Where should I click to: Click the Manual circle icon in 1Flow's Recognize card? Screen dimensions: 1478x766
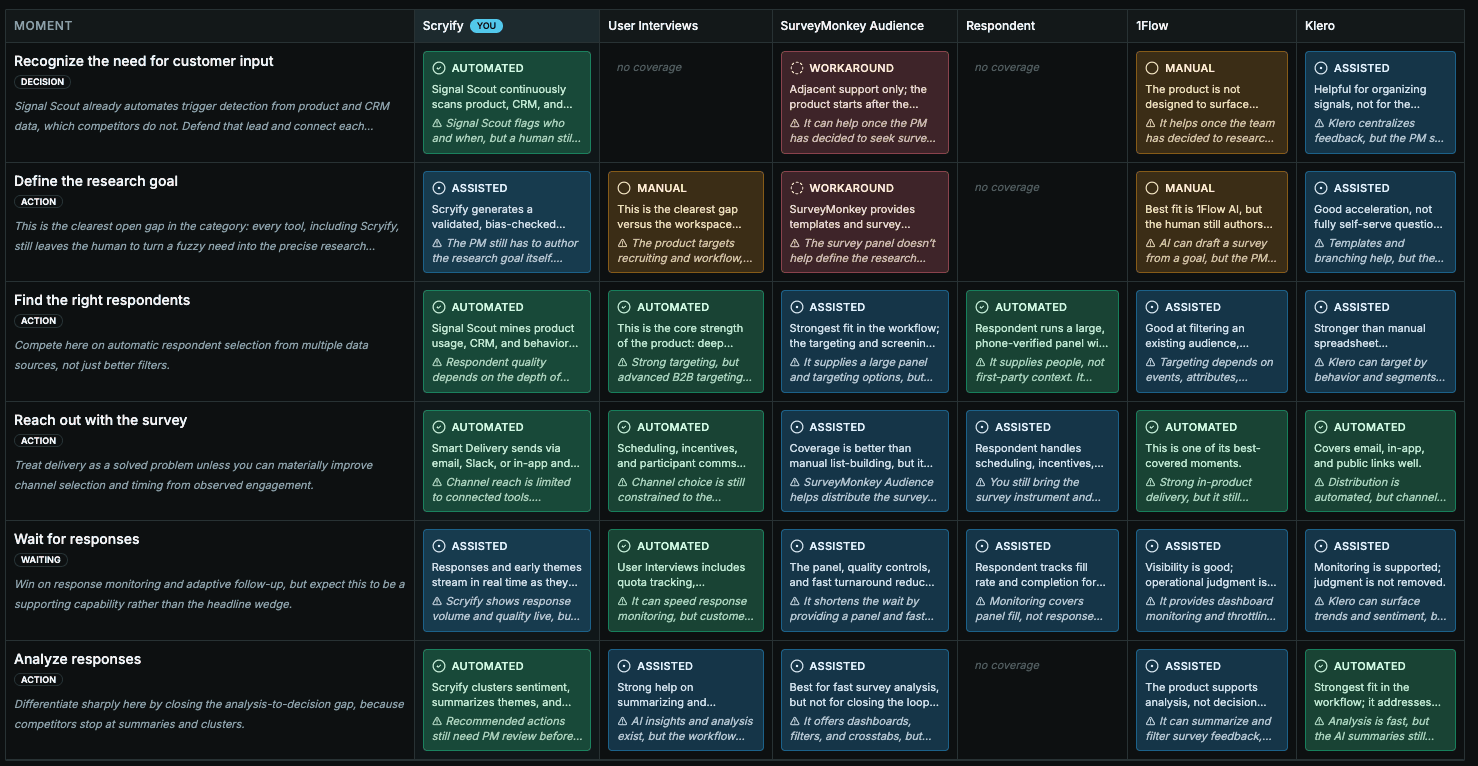1152,68
